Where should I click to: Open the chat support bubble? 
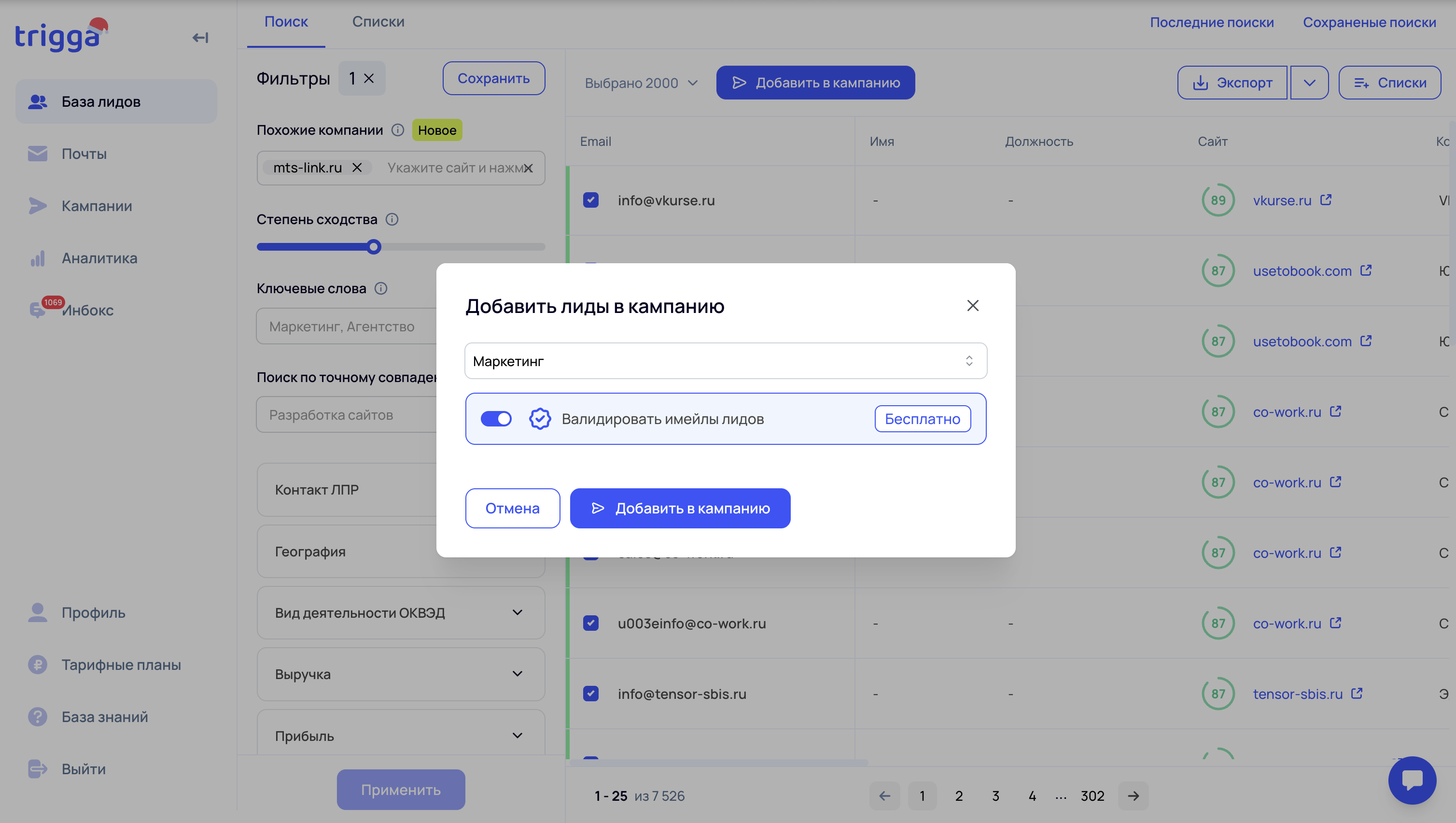tap(1412, 780)
